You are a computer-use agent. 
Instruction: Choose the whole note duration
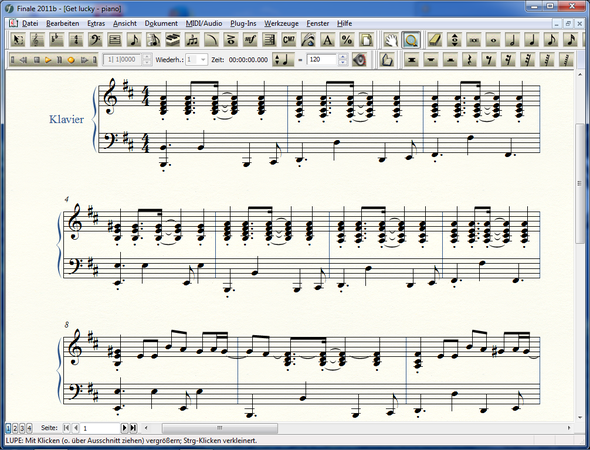pyautogui.click(x=493, y=40)
